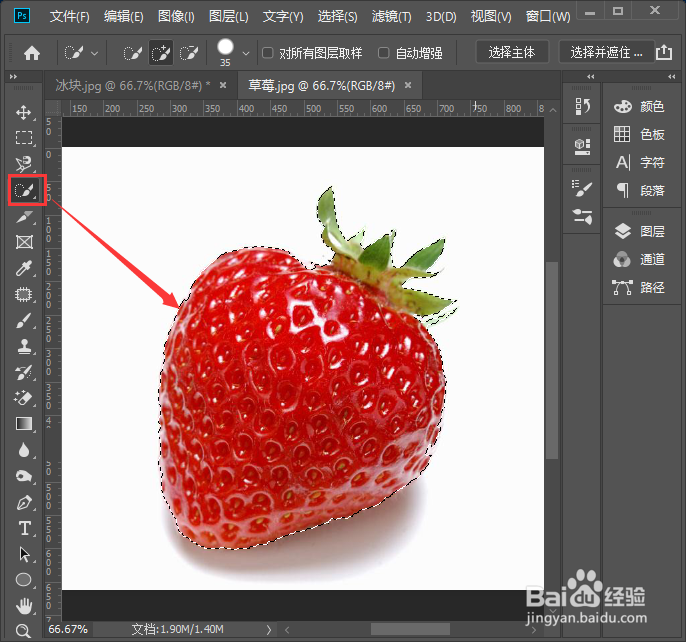The width and height of the screenshot is (686, 642).
Task: Open the 路径 panel
Action: [x=639, y=287]
